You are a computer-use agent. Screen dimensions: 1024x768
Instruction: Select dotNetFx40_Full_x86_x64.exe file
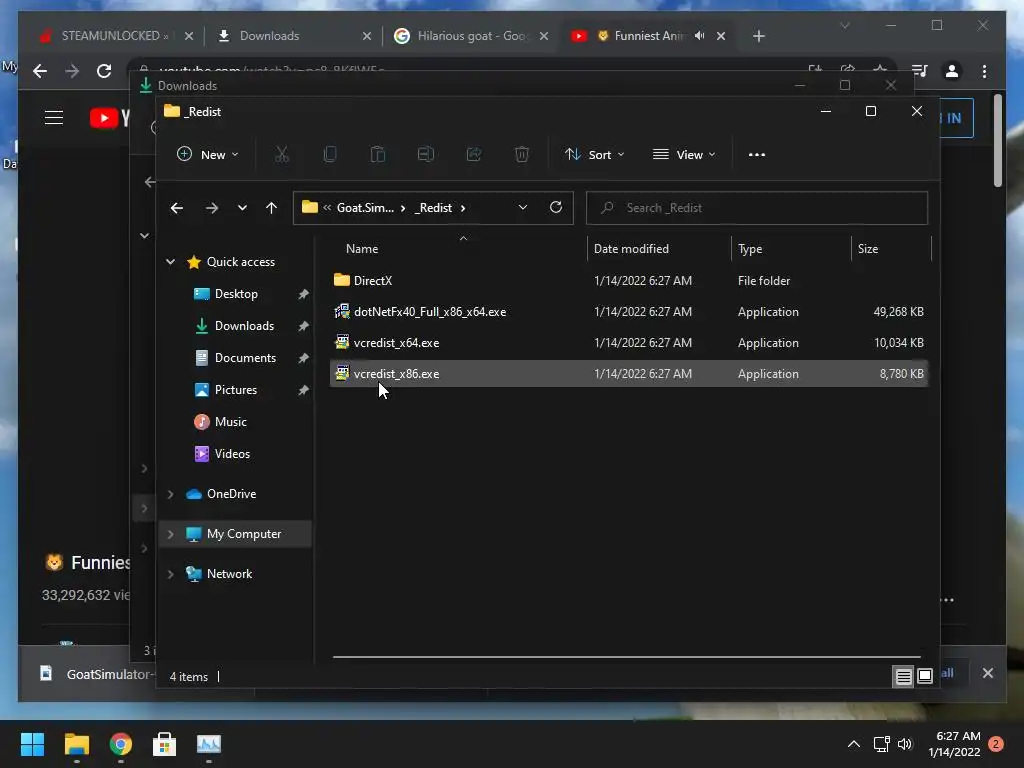(430, 312)
